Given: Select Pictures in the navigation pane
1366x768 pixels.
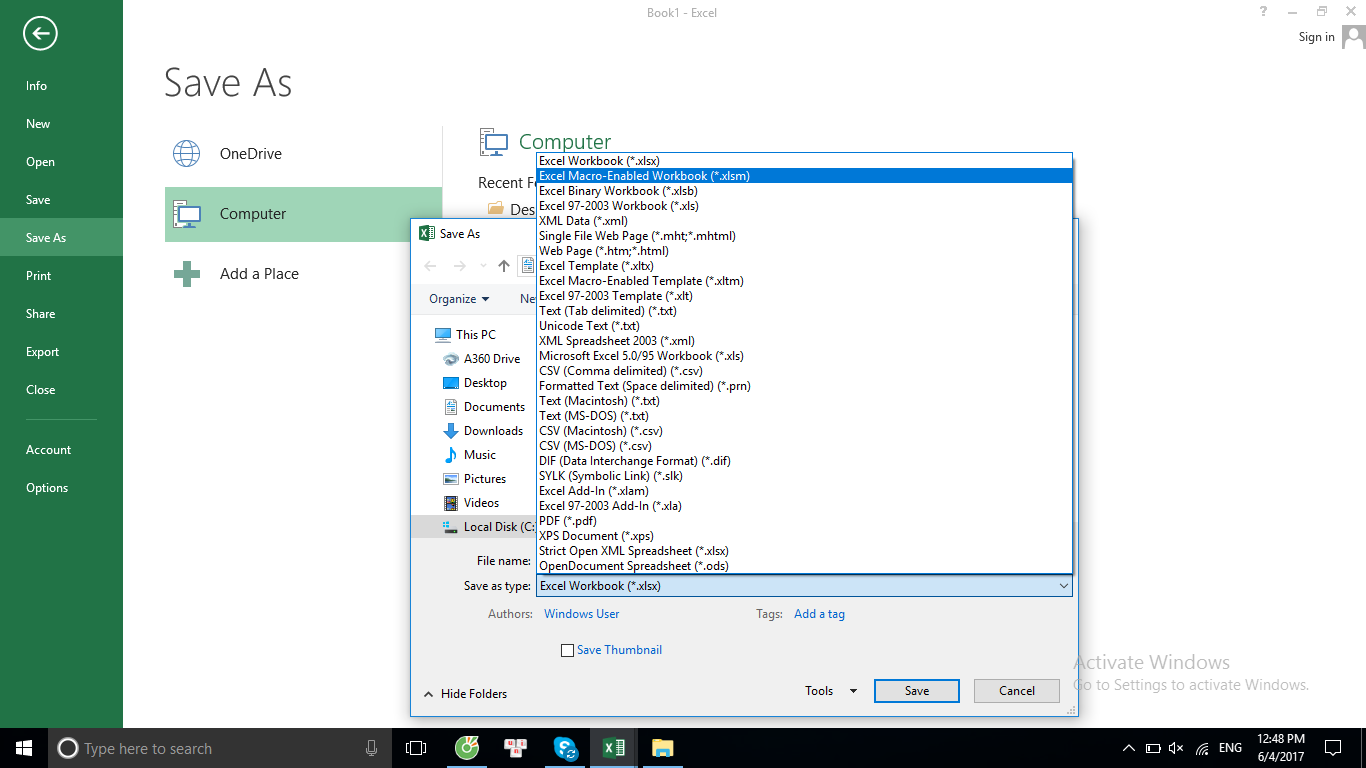Looking at the screenshot, I should [x=474, y=479].
